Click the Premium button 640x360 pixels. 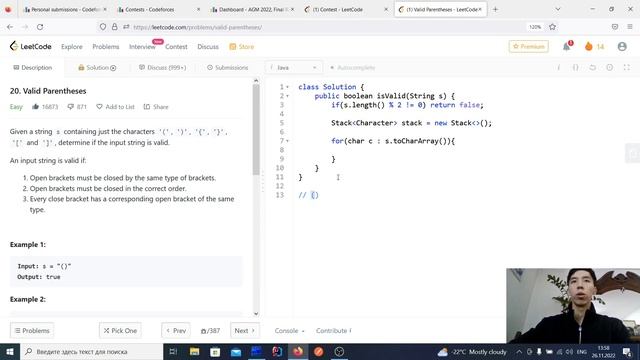pos(529,47)
